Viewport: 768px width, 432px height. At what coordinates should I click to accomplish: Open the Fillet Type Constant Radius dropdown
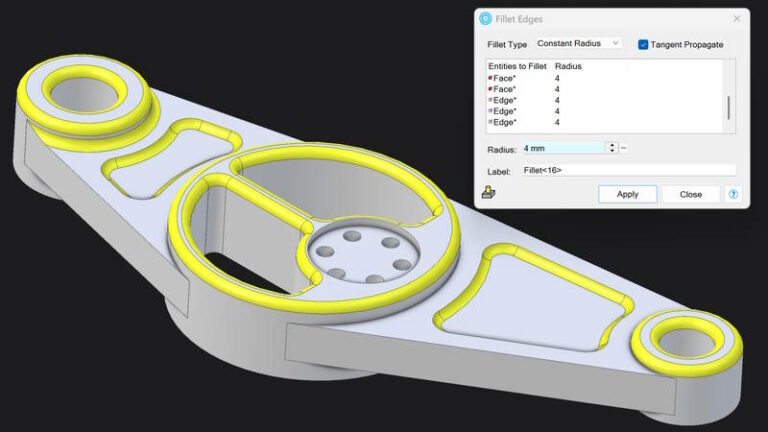578,44
